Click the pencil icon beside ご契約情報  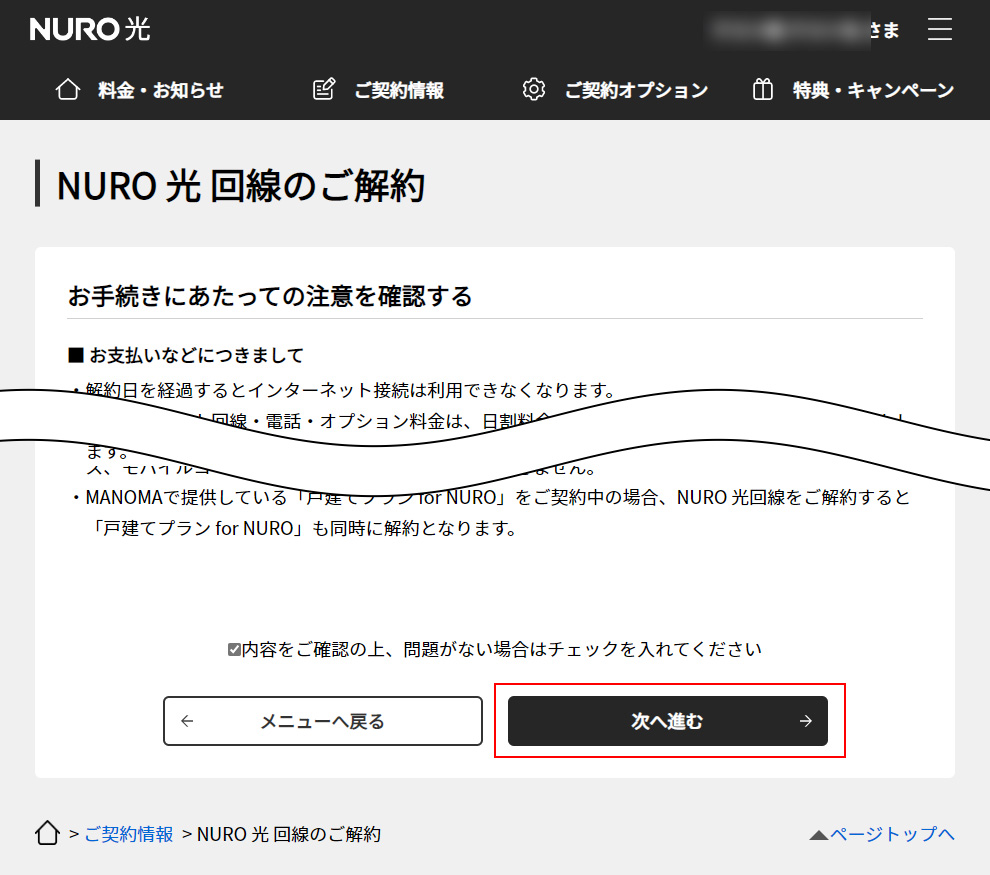[x=324, y=90]
